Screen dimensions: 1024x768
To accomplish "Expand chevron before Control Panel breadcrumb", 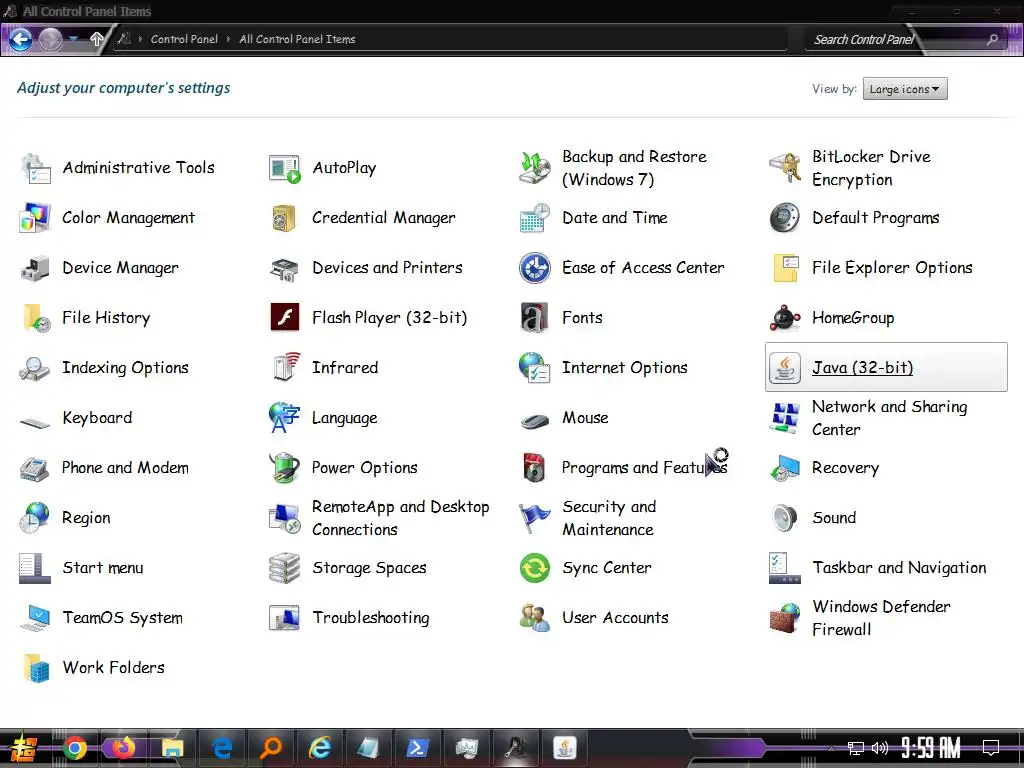I will pos(140,39).
